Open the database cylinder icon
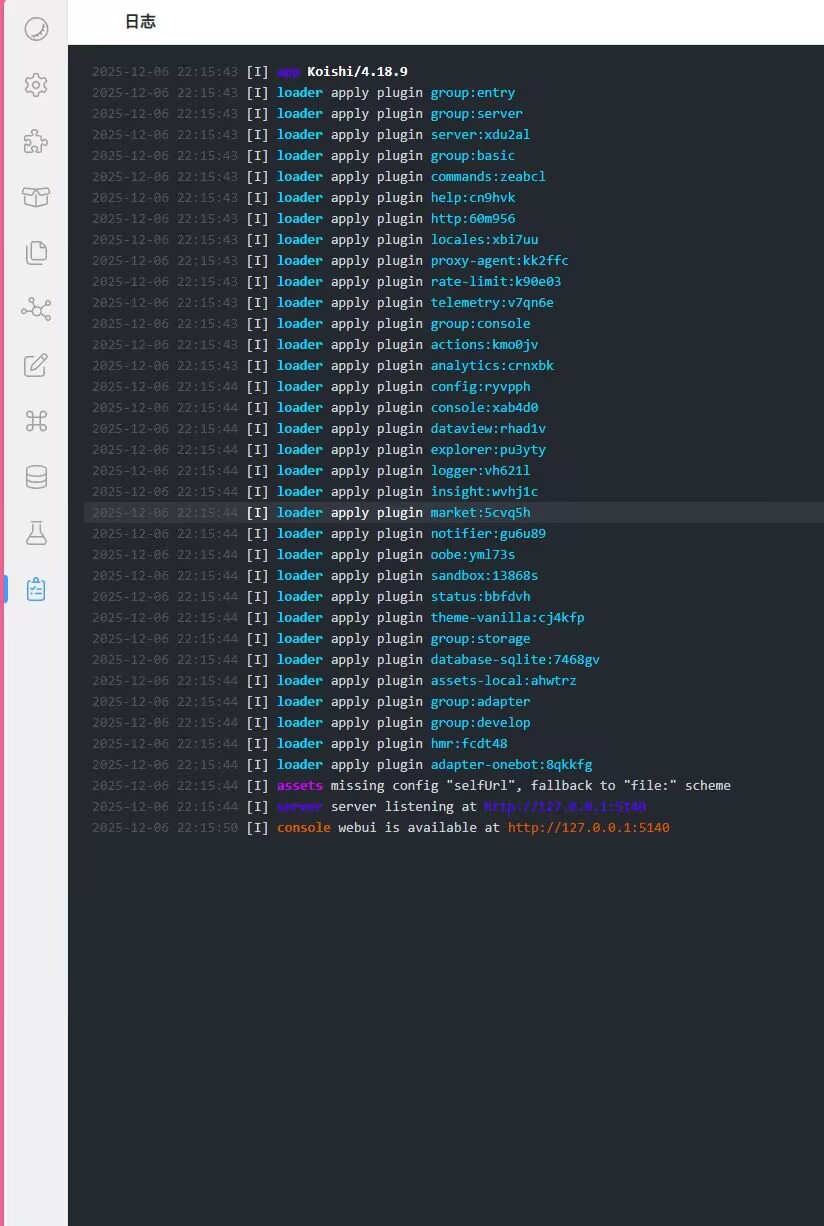824x1226 pixels. click(x=36, y=477)
